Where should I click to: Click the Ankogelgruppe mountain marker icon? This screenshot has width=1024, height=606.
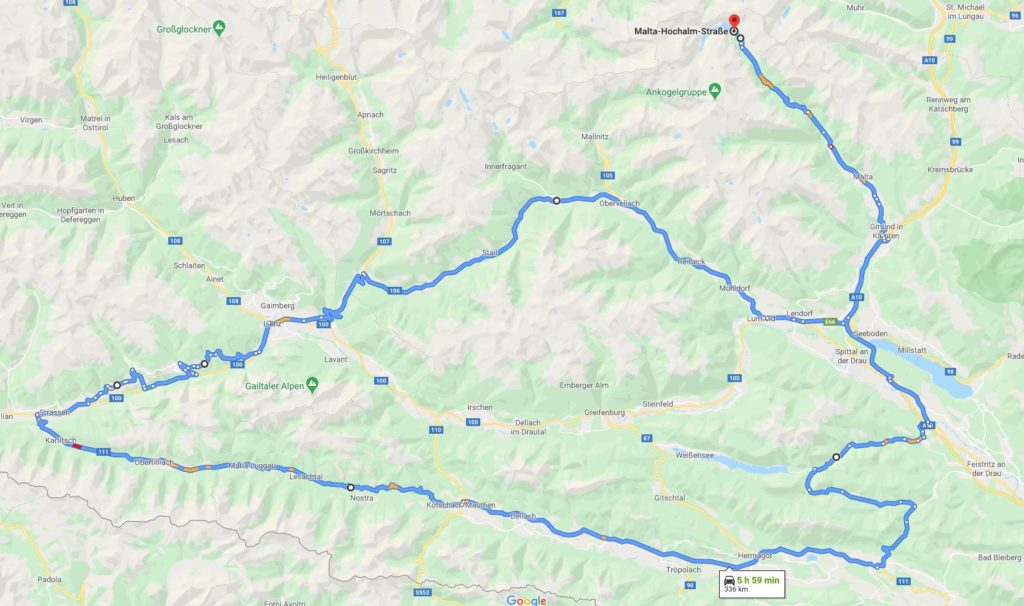click(x=715, y=91)
